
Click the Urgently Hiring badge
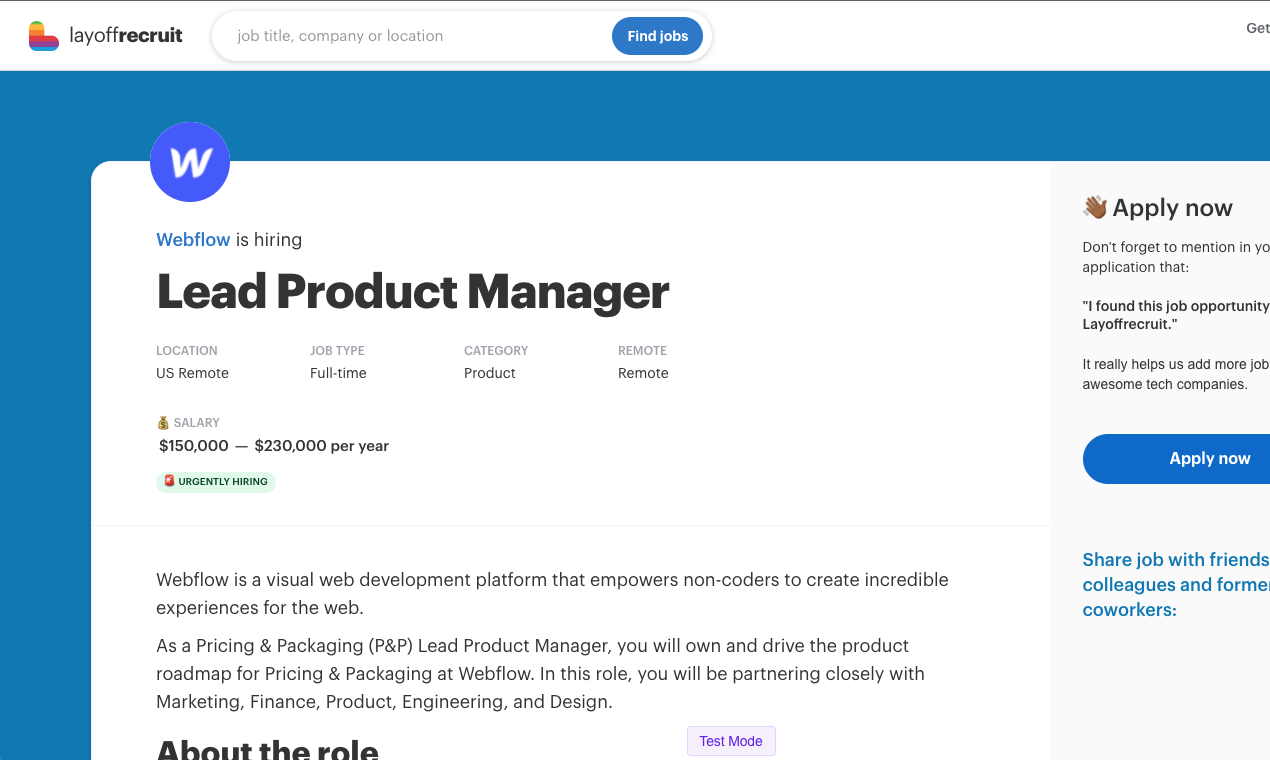215,482
